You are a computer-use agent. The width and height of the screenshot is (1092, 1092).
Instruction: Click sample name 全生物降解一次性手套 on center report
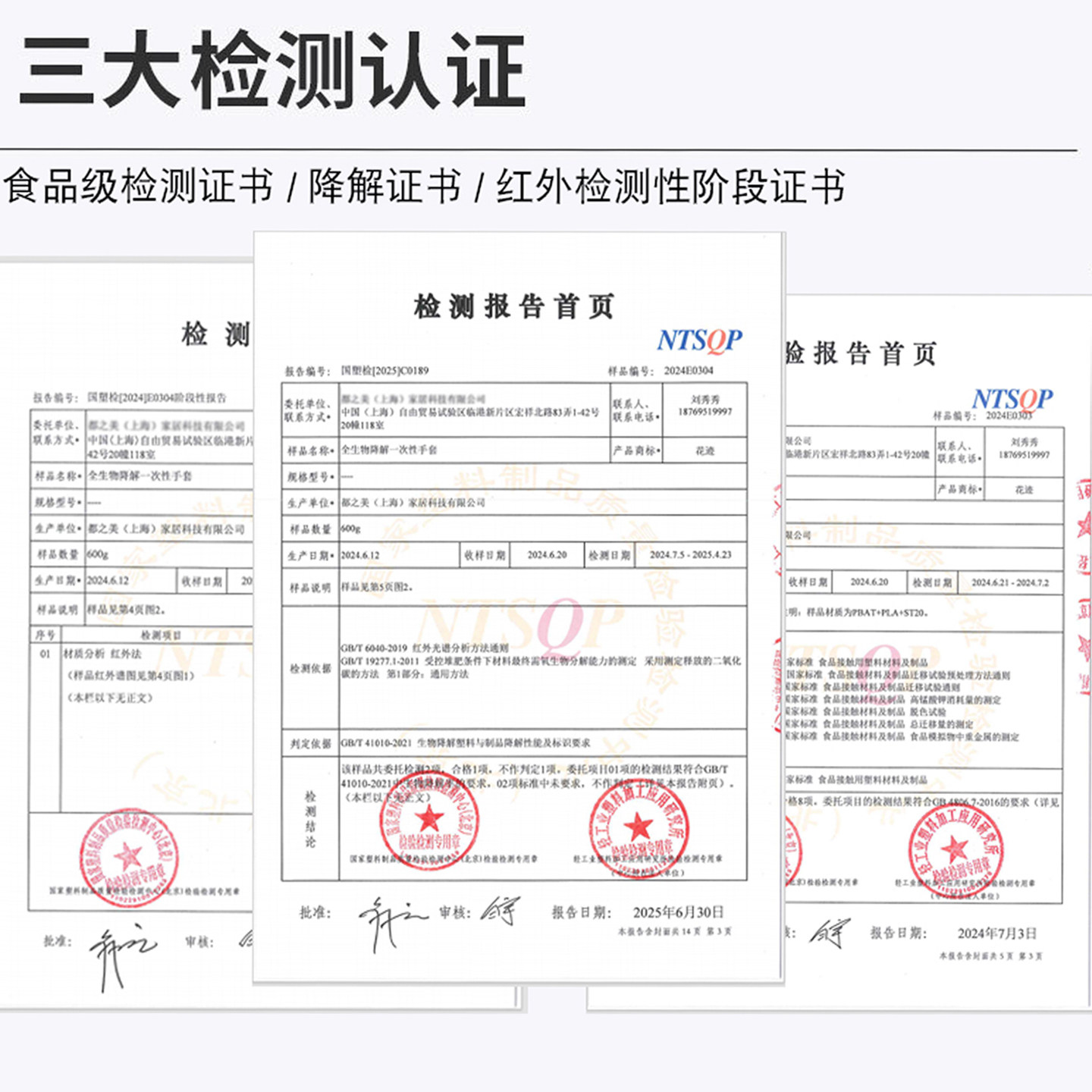click(x=389, y=450)
